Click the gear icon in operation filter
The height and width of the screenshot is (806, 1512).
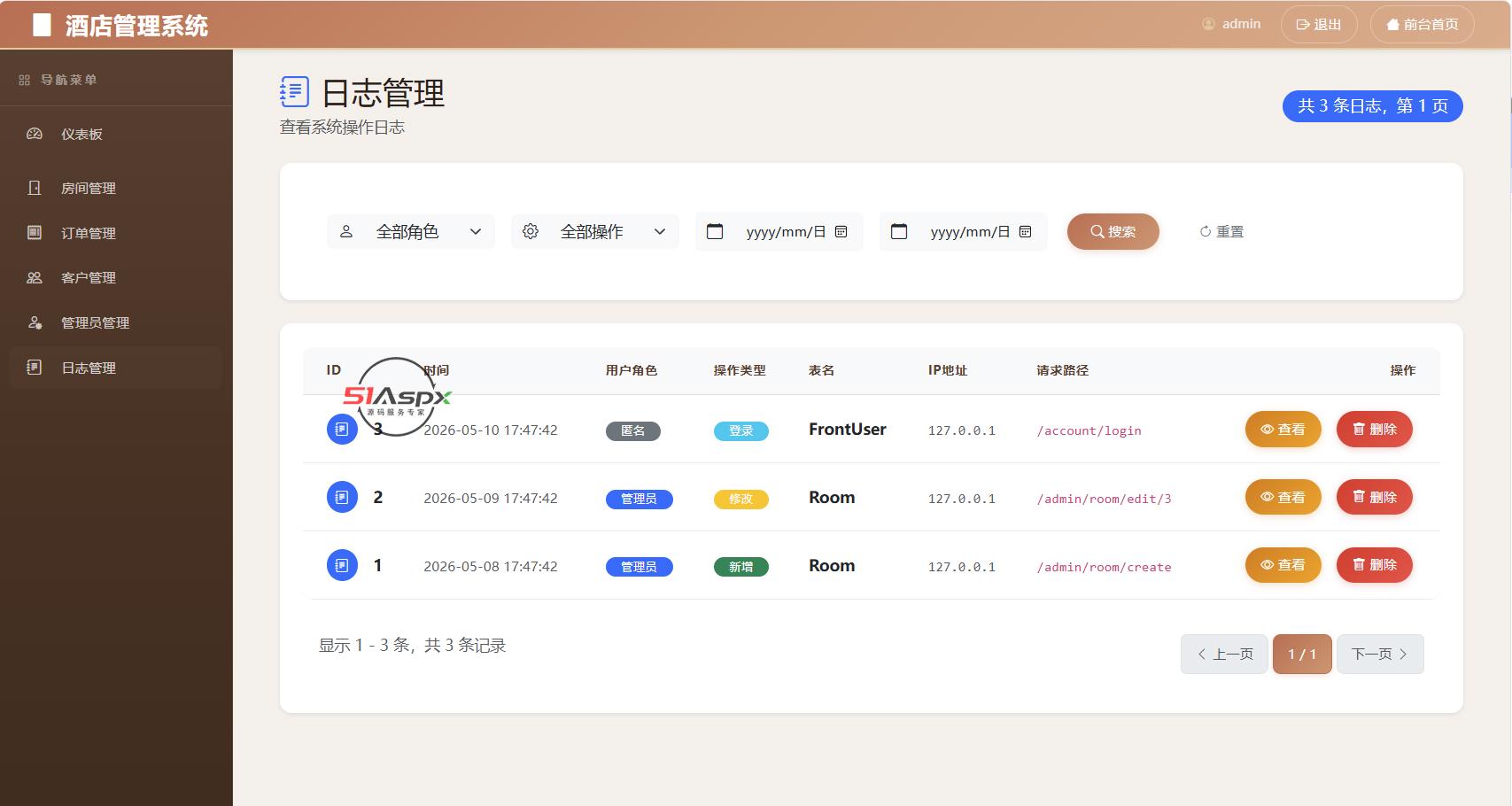pyautogui.click(x=531, y=231)
